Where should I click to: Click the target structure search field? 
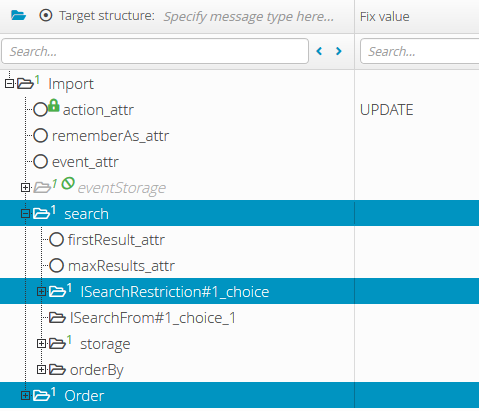155,51
